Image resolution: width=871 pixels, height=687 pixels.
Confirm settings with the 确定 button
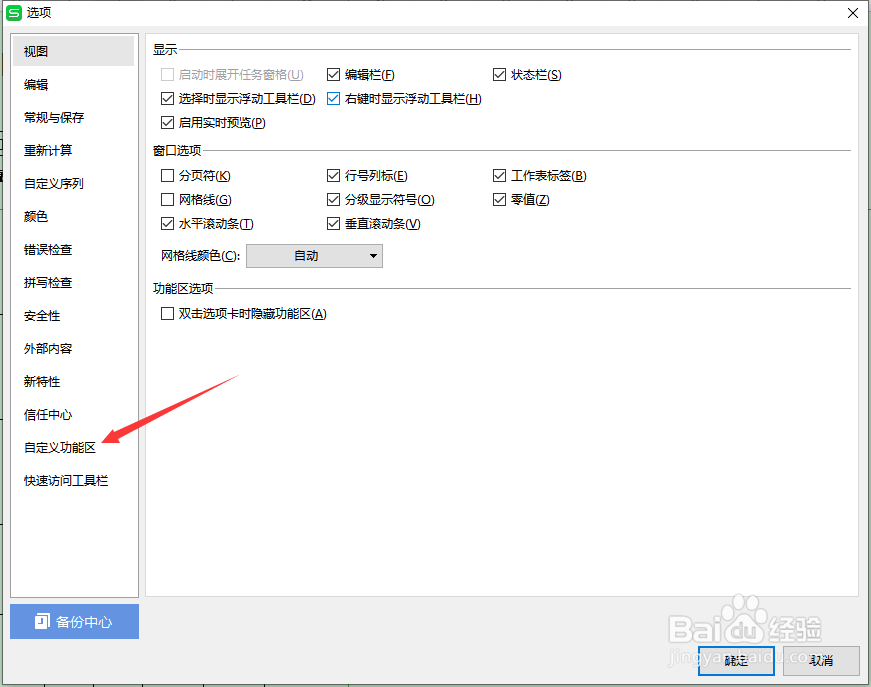[x=736, y=660]
